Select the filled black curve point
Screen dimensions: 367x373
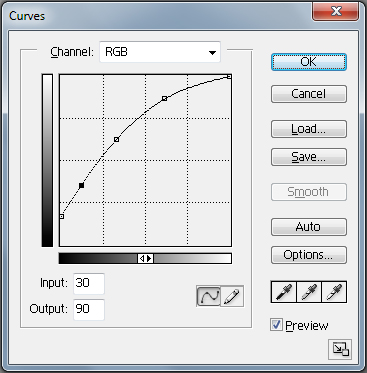[x=81, y=186]
